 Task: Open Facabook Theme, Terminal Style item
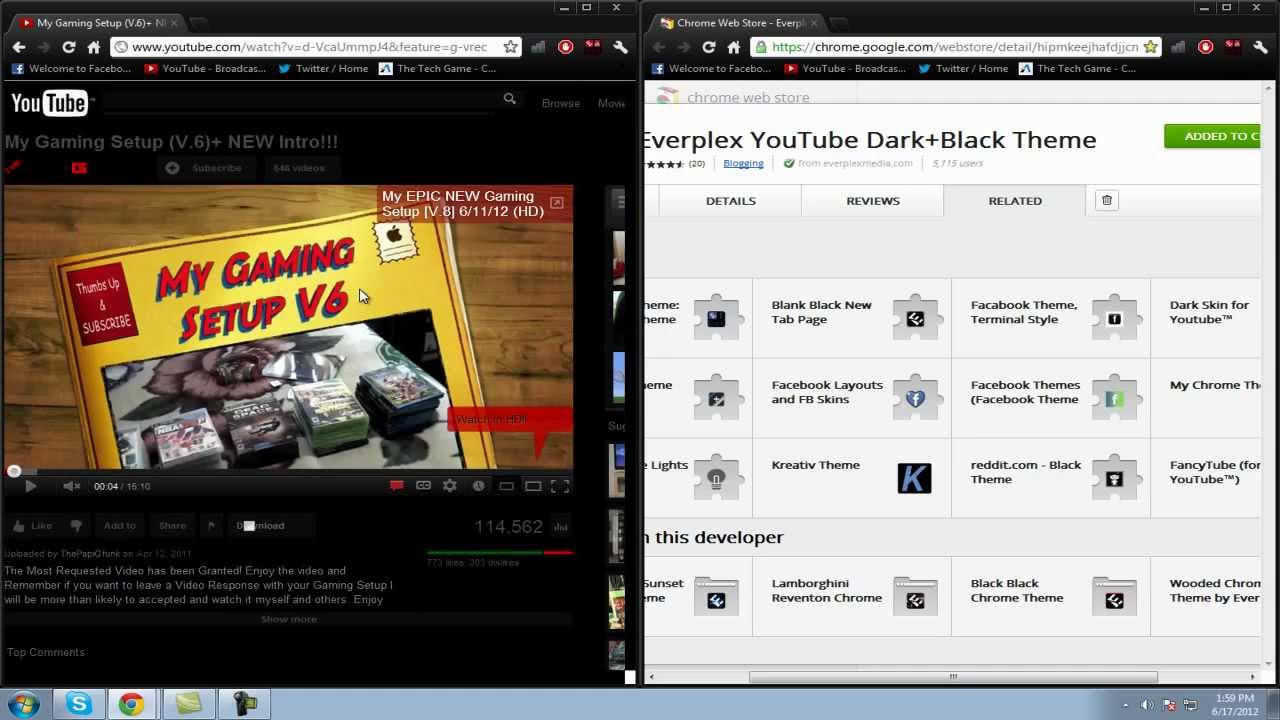(x=1050, y=317)
